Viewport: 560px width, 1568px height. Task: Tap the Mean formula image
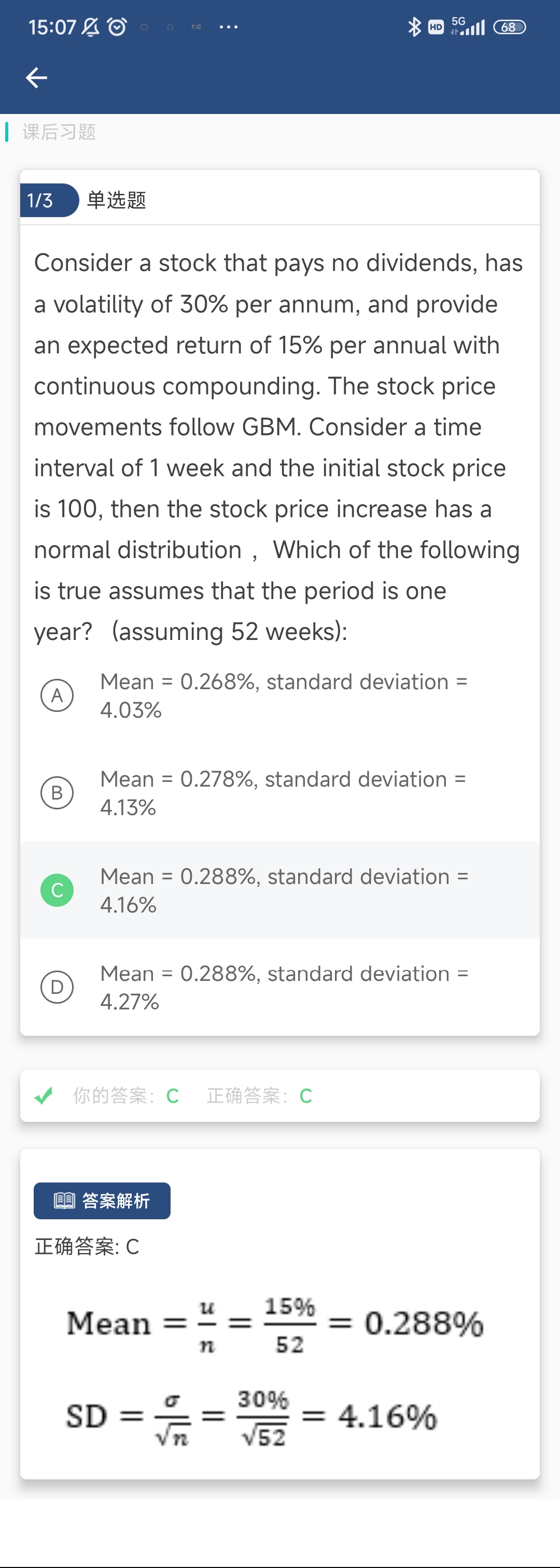[275, 1324]
